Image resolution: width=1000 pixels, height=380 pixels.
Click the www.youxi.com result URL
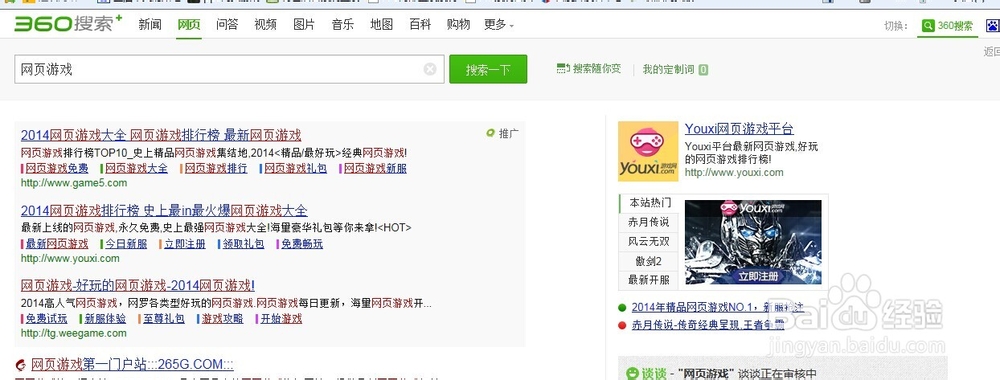(x=70, y=258)
